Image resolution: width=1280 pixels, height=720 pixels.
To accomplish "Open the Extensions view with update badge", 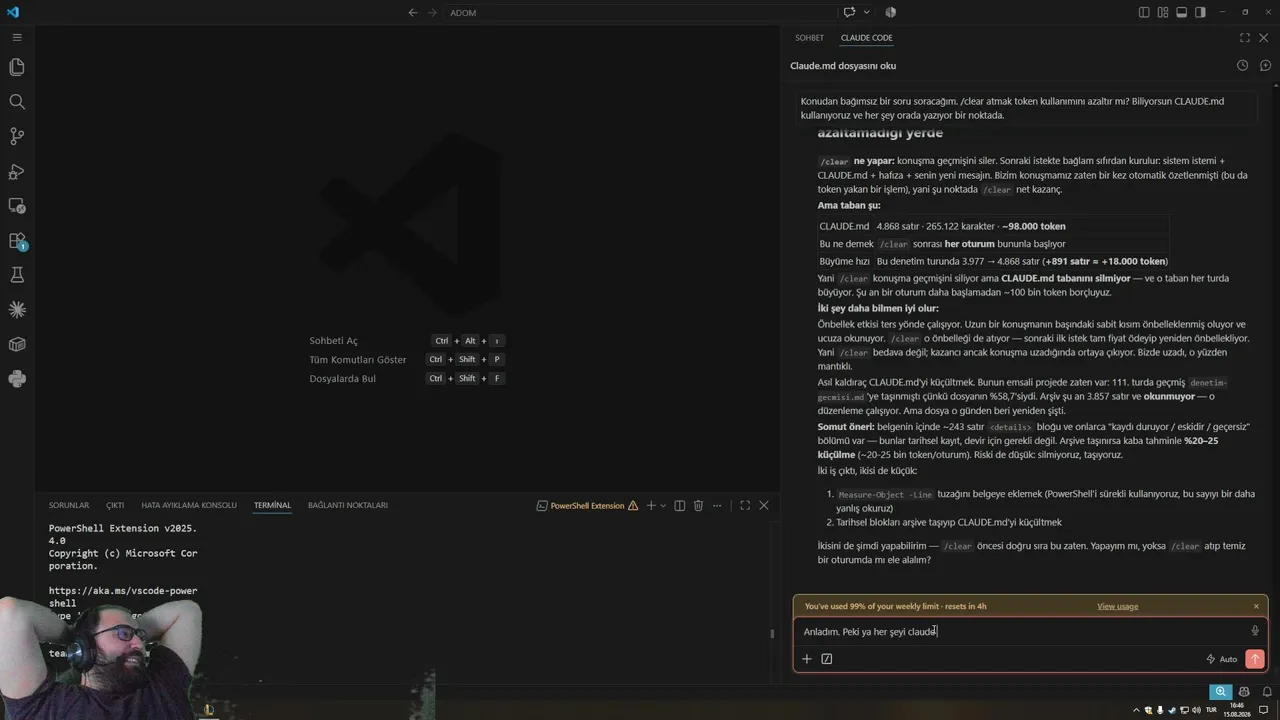I will 17,241.
